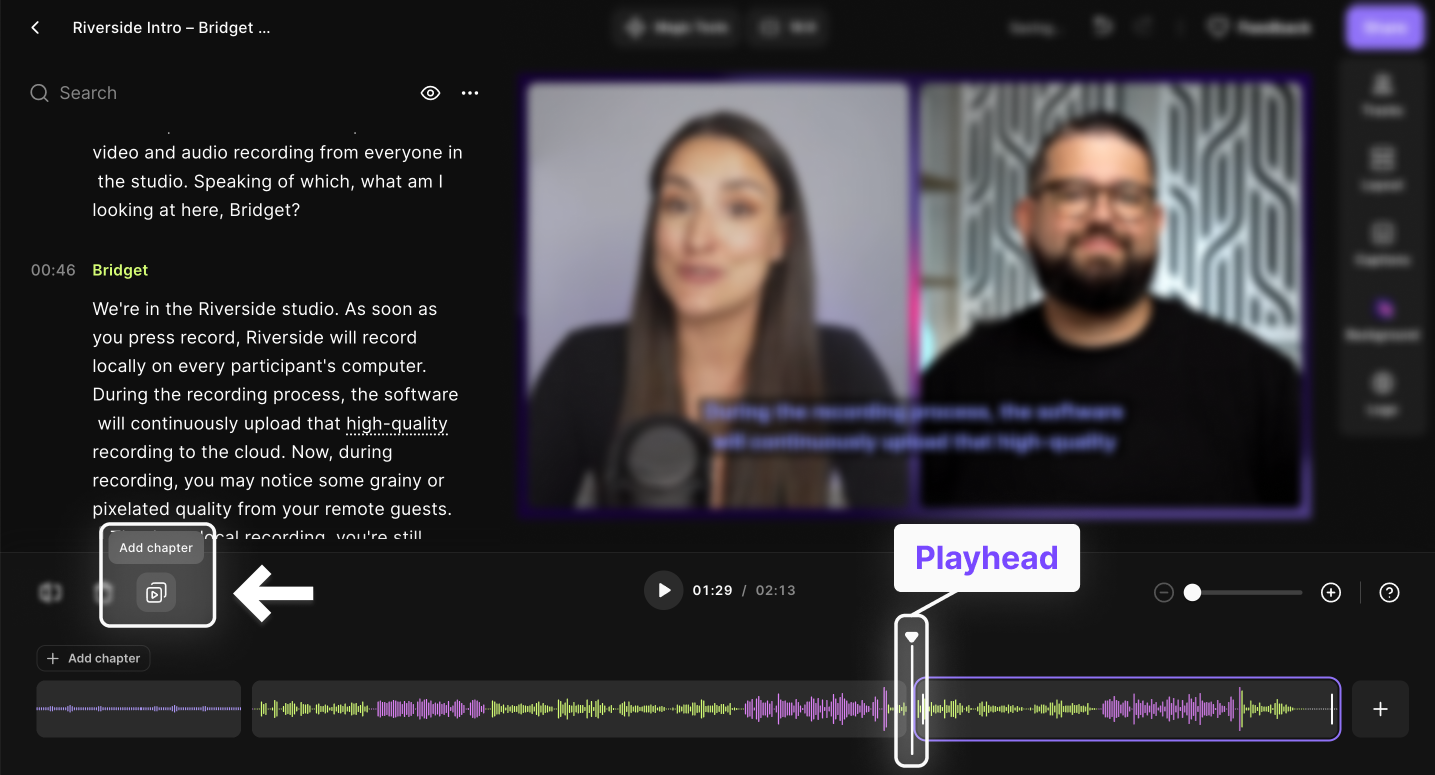Toggle the transcript eye visibility icon

430,93
